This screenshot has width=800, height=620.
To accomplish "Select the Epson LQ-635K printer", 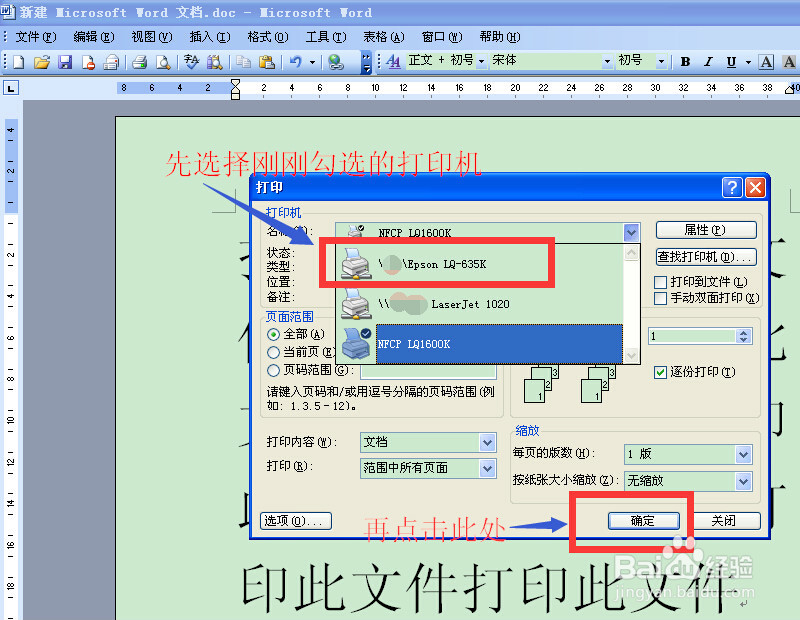I will tap(480, 264).
